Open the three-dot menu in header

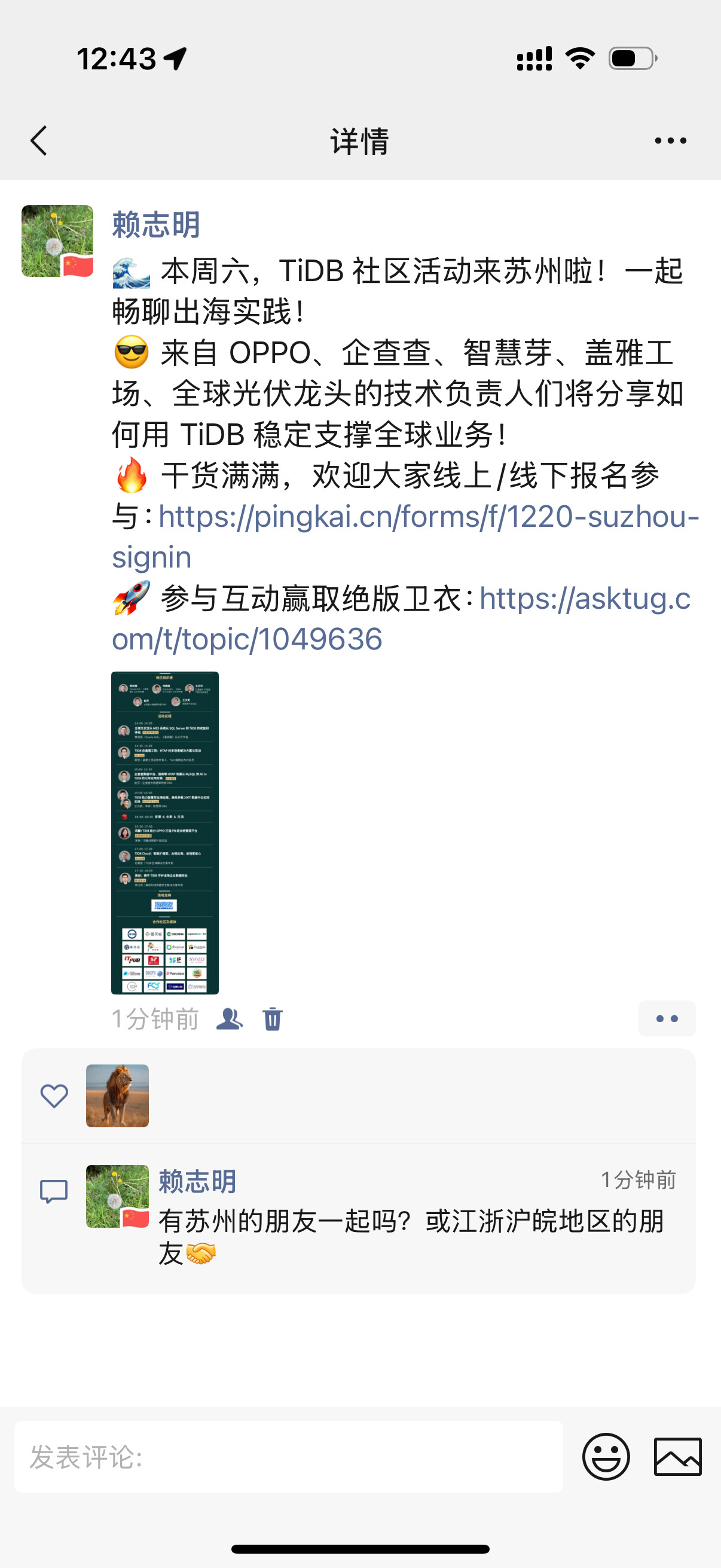[671, 141]
